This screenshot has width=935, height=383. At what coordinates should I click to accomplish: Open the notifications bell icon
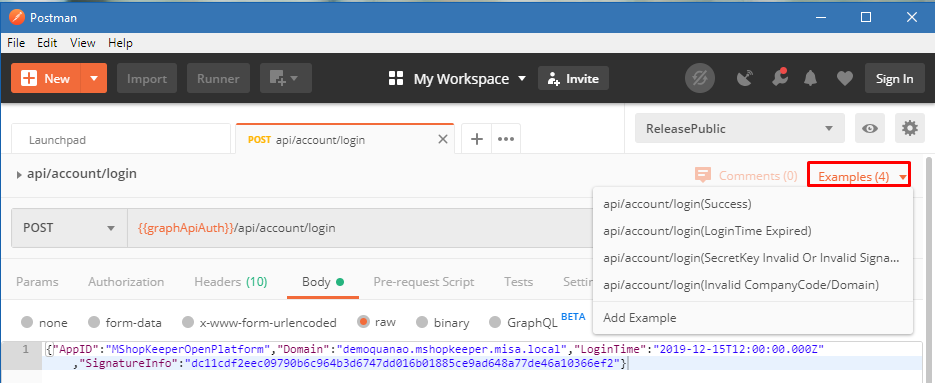tap(811, 79)
